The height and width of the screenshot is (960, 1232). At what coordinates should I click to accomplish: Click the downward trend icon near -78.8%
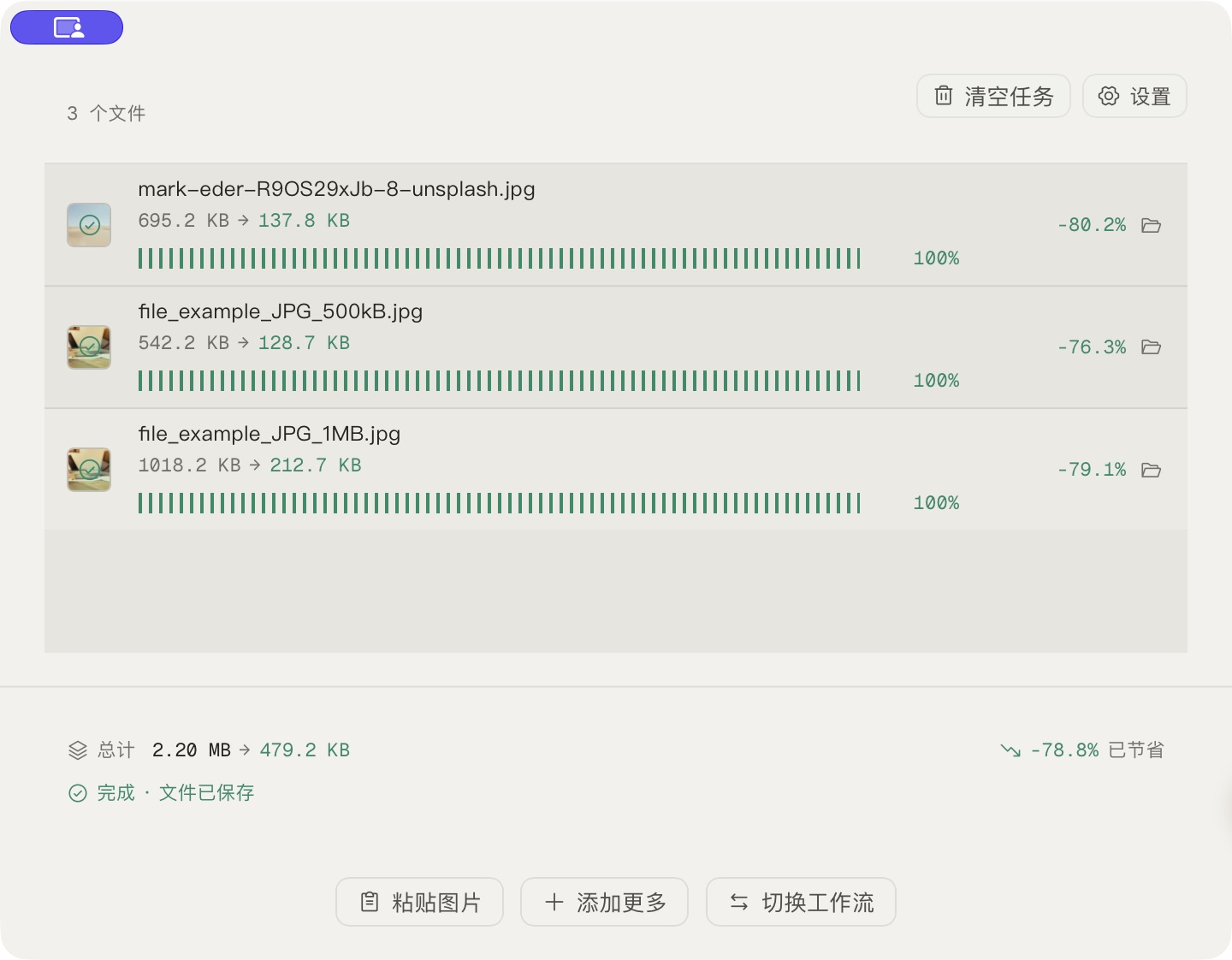tap(1010, 750)
